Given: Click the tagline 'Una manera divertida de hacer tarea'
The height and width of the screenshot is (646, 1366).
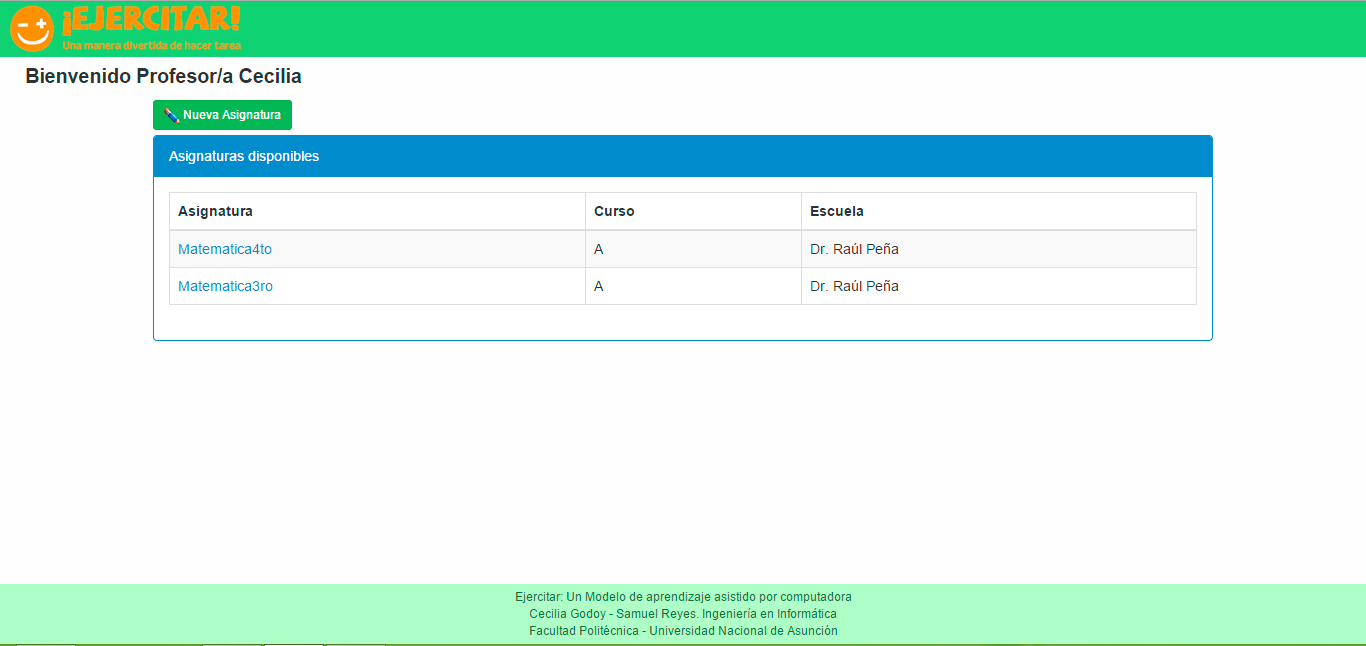Looking at the screenshot, I should point(151,45).
